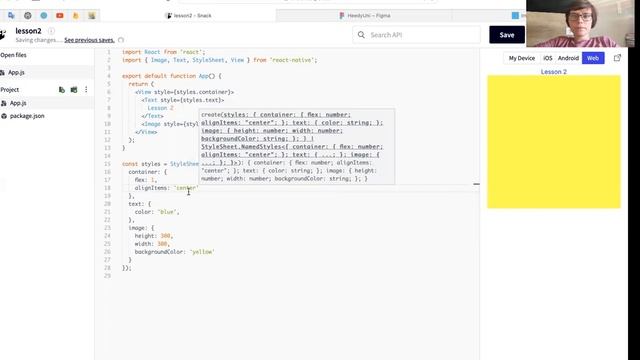The width and height of the screenshot is (640, 360).
Task: Click the yellow-green bookmark icon
Action: pyautogui.click(x=92, y=16)
